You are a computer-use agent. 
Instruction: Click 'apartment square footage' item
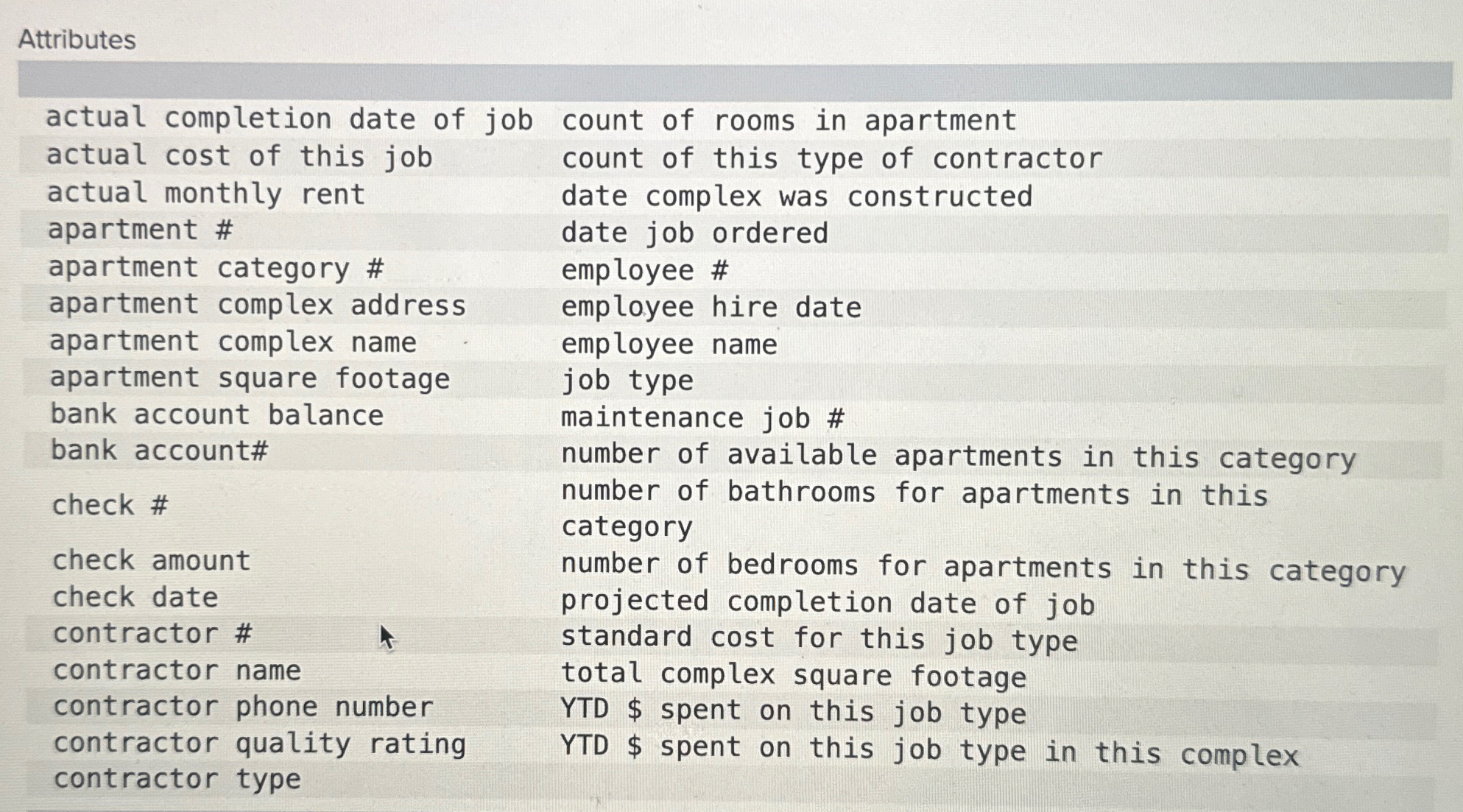[250, 378]
